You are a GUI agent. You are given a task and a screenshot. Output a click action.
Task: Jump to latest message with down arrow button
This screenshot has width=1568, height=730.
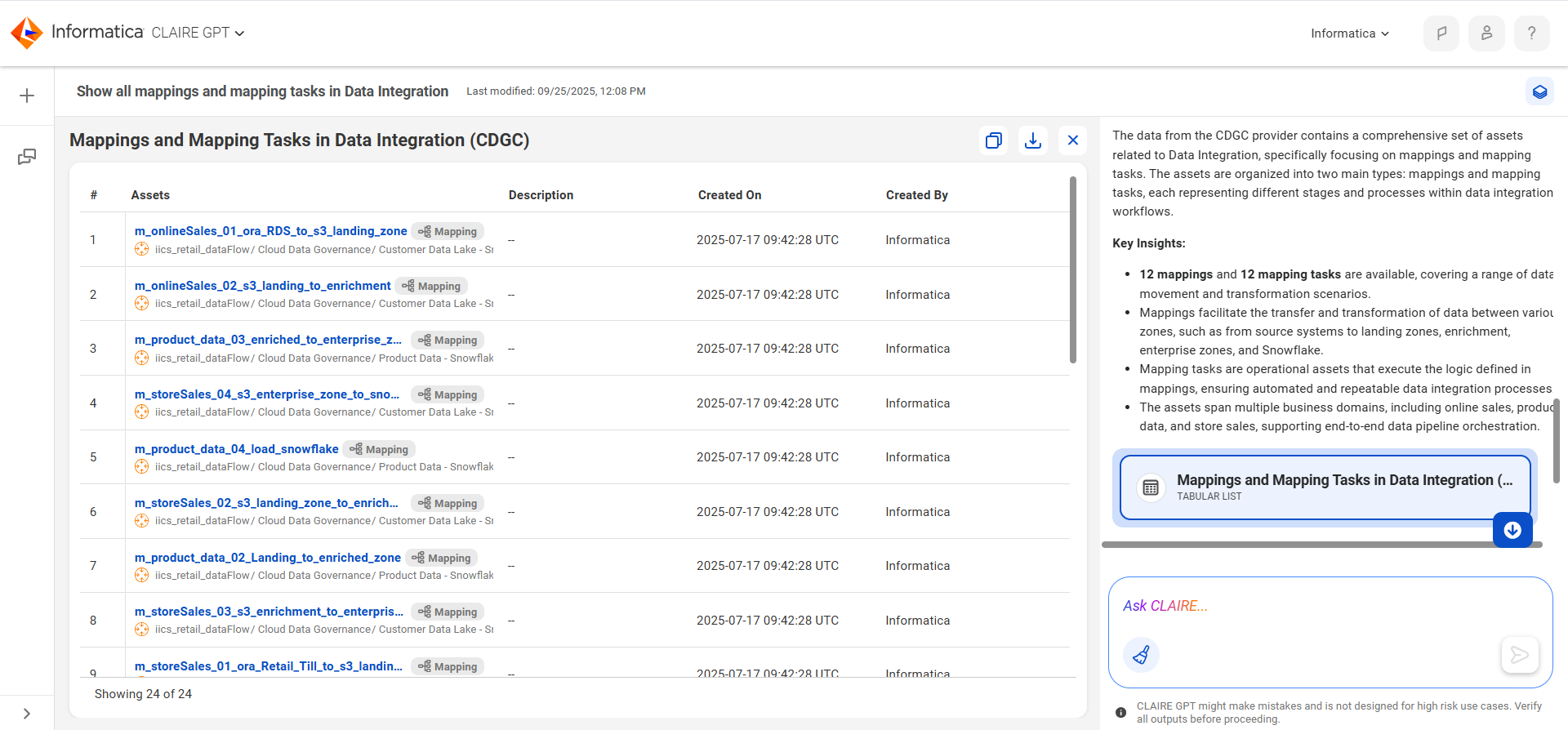pos(1512,530)
